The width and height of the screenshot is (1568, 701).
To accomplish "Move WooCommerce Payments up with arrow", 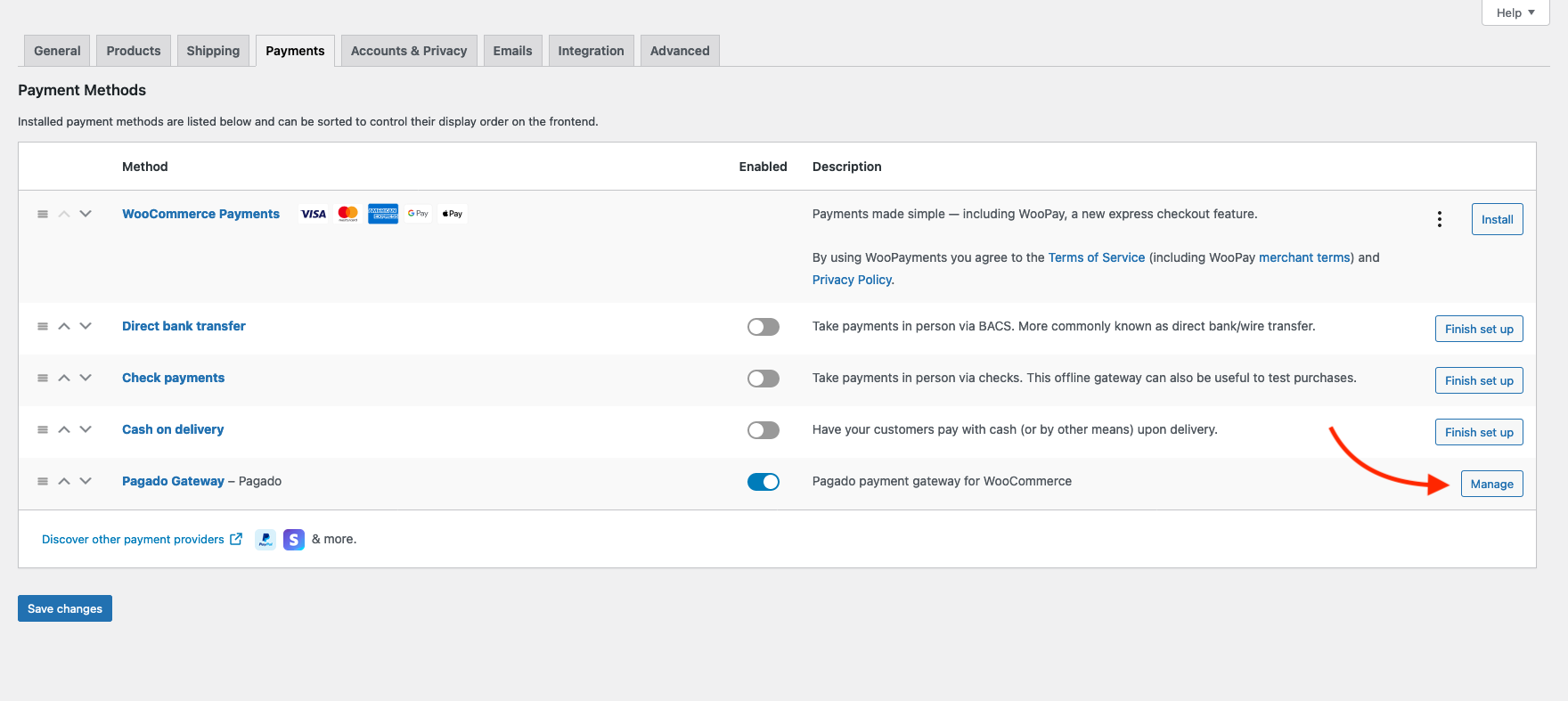I will click(x=64, y=214).
